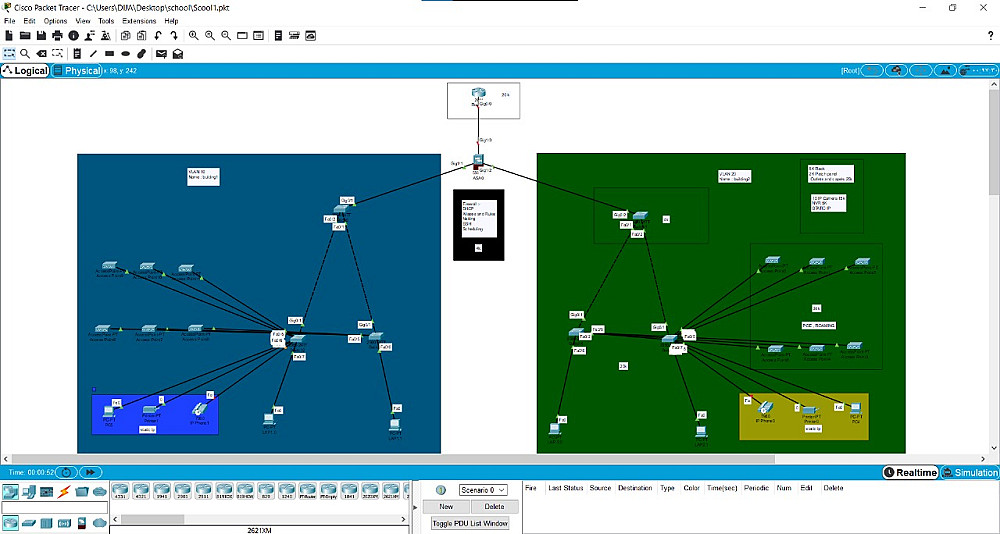Open the Network Information icon
The image size is (1000, 534).
[x=73, y=36]
